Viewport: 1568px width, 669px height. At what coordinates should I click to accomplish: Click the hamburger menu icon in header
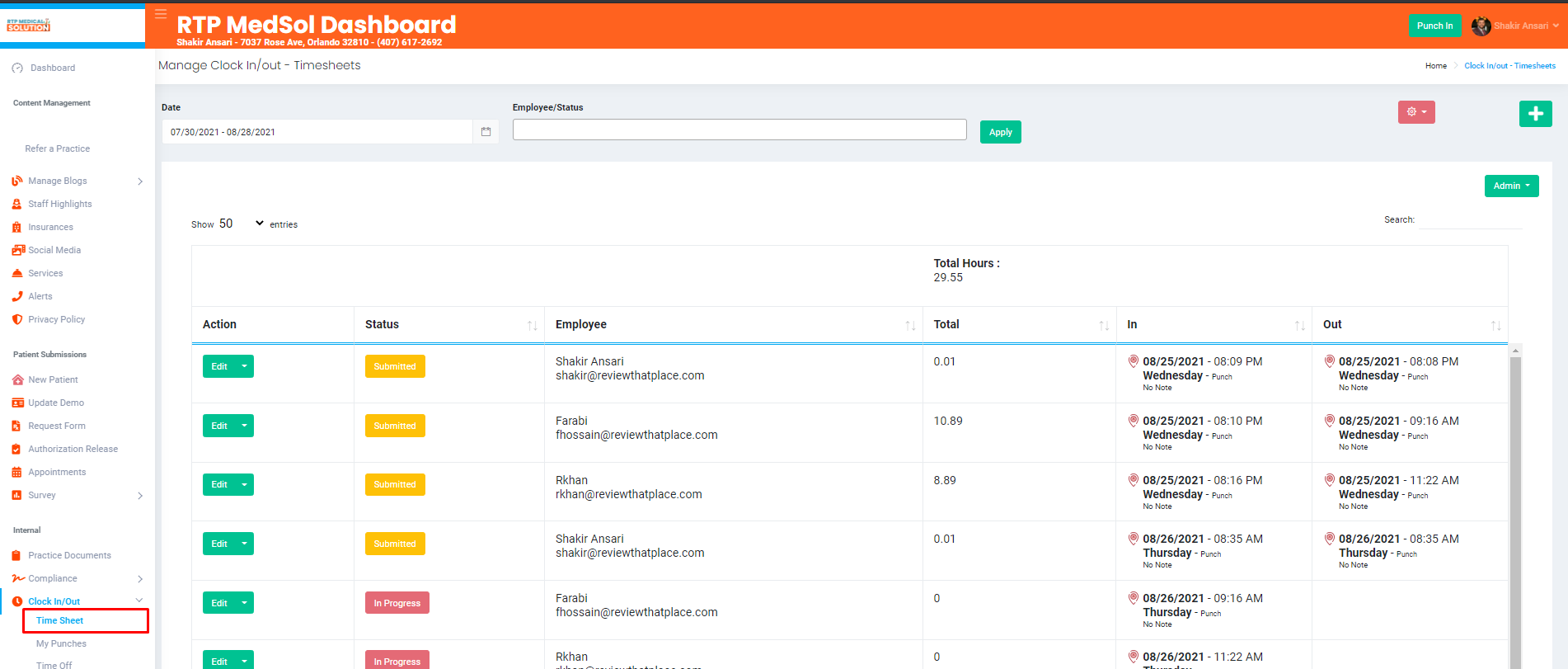coord(161,14)
